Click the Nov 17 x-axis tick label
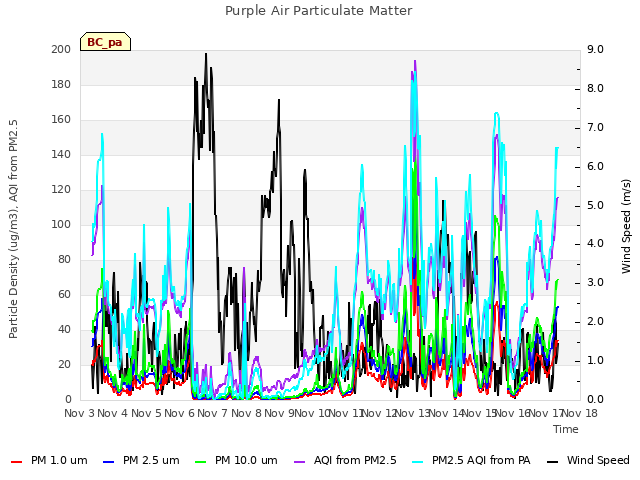The height and width of the screenshot is (480, 640). tap(546, 413)
